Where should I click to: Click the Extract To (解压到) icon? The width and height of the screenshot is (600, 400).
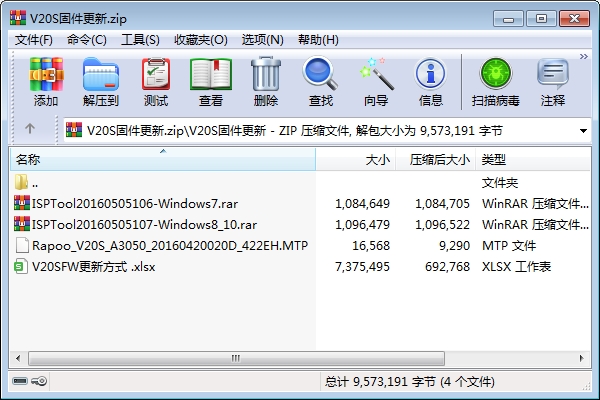(101, 82)
